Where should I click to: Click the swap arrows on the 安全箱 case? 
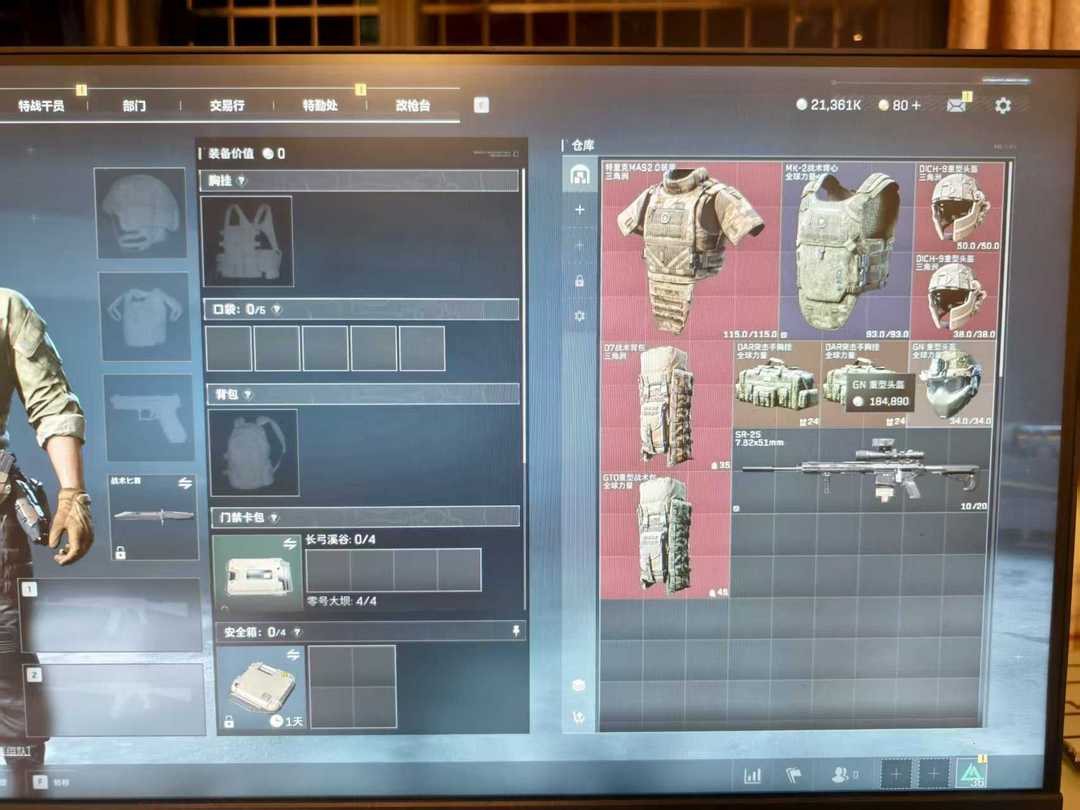point(293,654)
